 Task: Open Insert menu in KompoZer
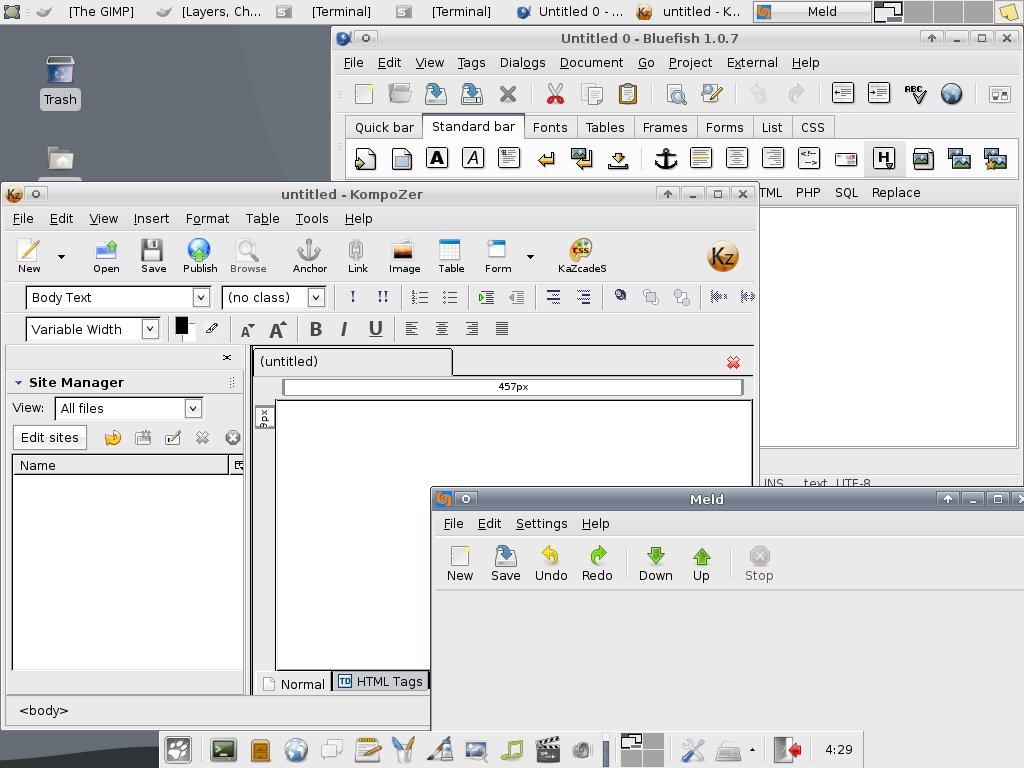[151, 219]
